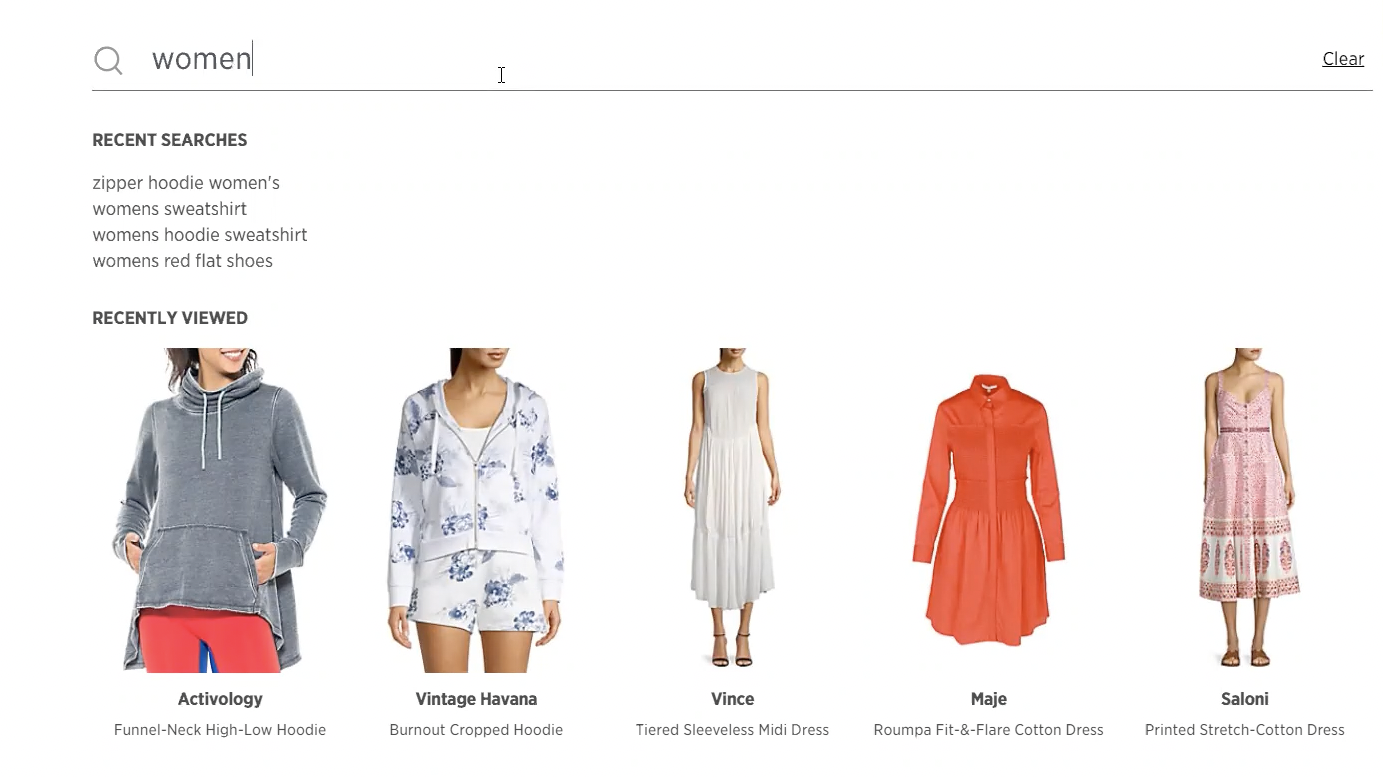
Task: Open recent search "womens red flat shoes"
Action: (183, 261)
